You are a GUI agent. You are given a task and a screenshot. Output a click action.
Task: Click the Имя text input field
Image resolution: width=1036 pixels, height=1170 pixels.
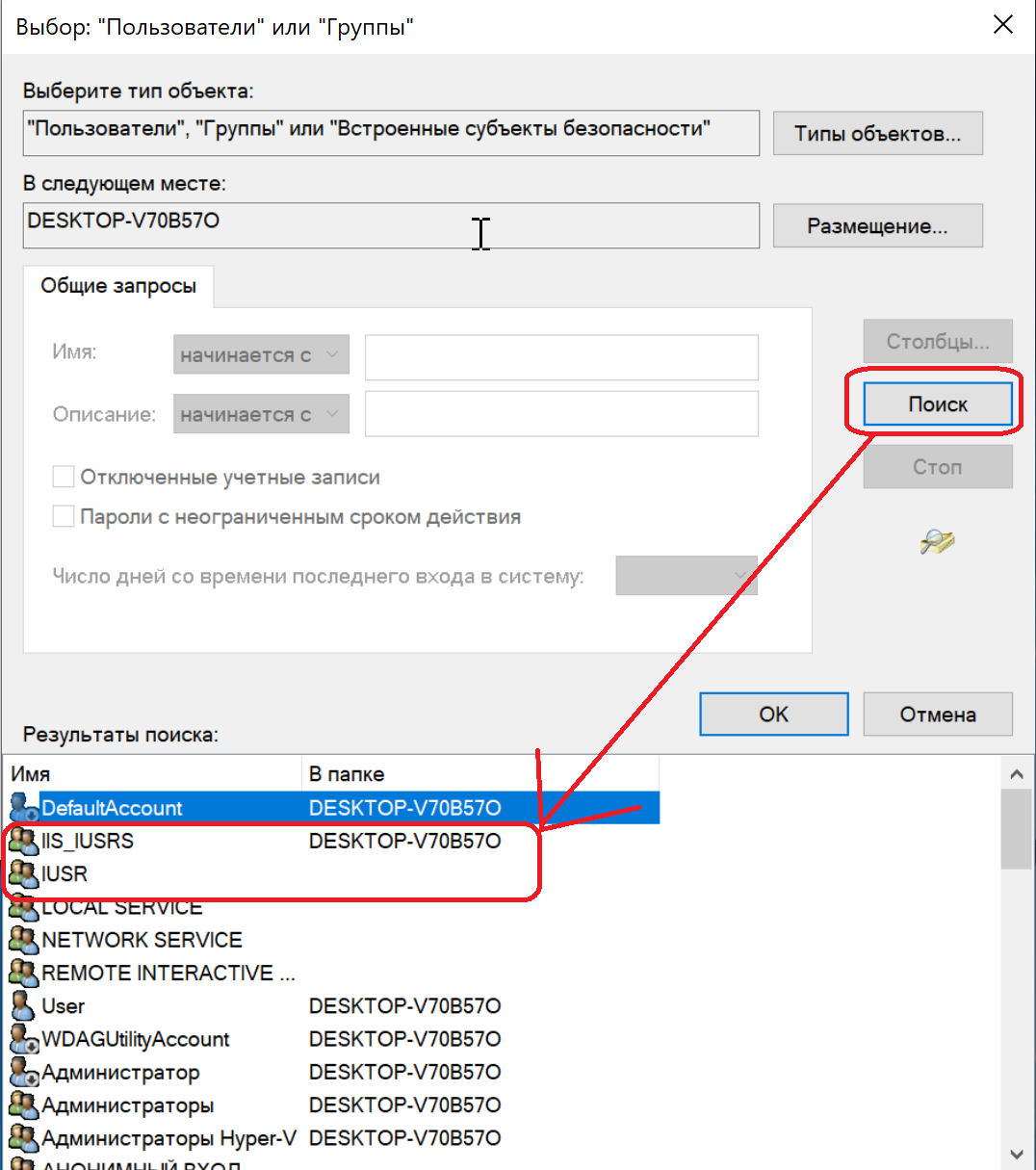(x=561, y=357)
